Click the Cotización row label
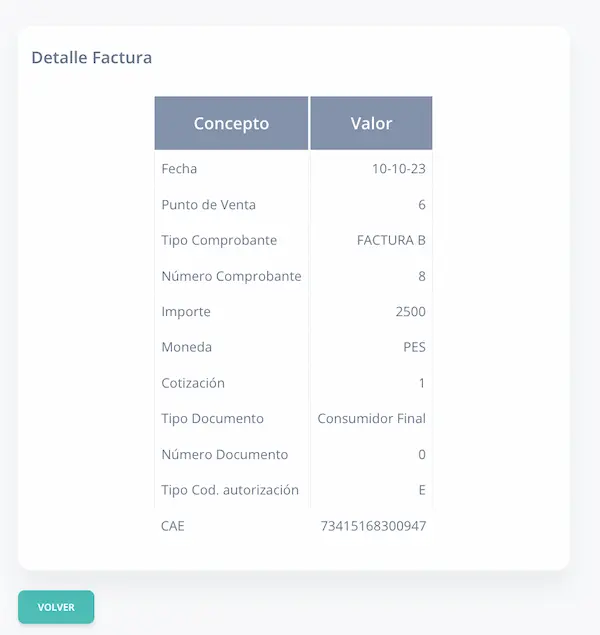 pos(193,383)
